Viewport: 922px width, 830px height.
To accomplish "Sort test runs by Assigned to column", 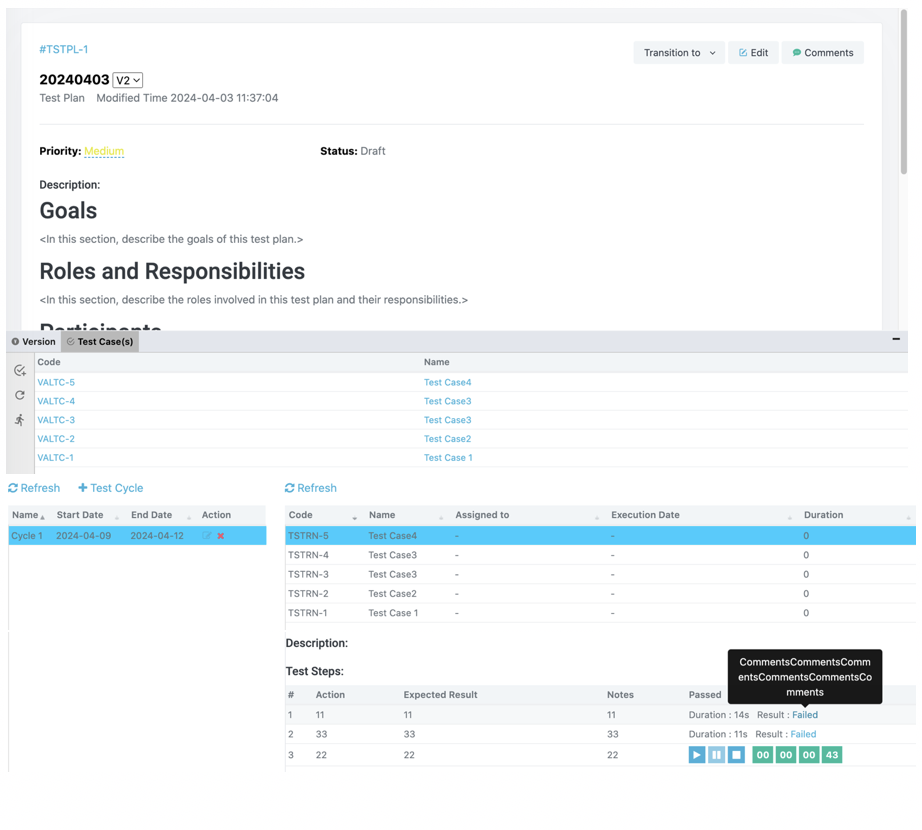I will point(527,515).
